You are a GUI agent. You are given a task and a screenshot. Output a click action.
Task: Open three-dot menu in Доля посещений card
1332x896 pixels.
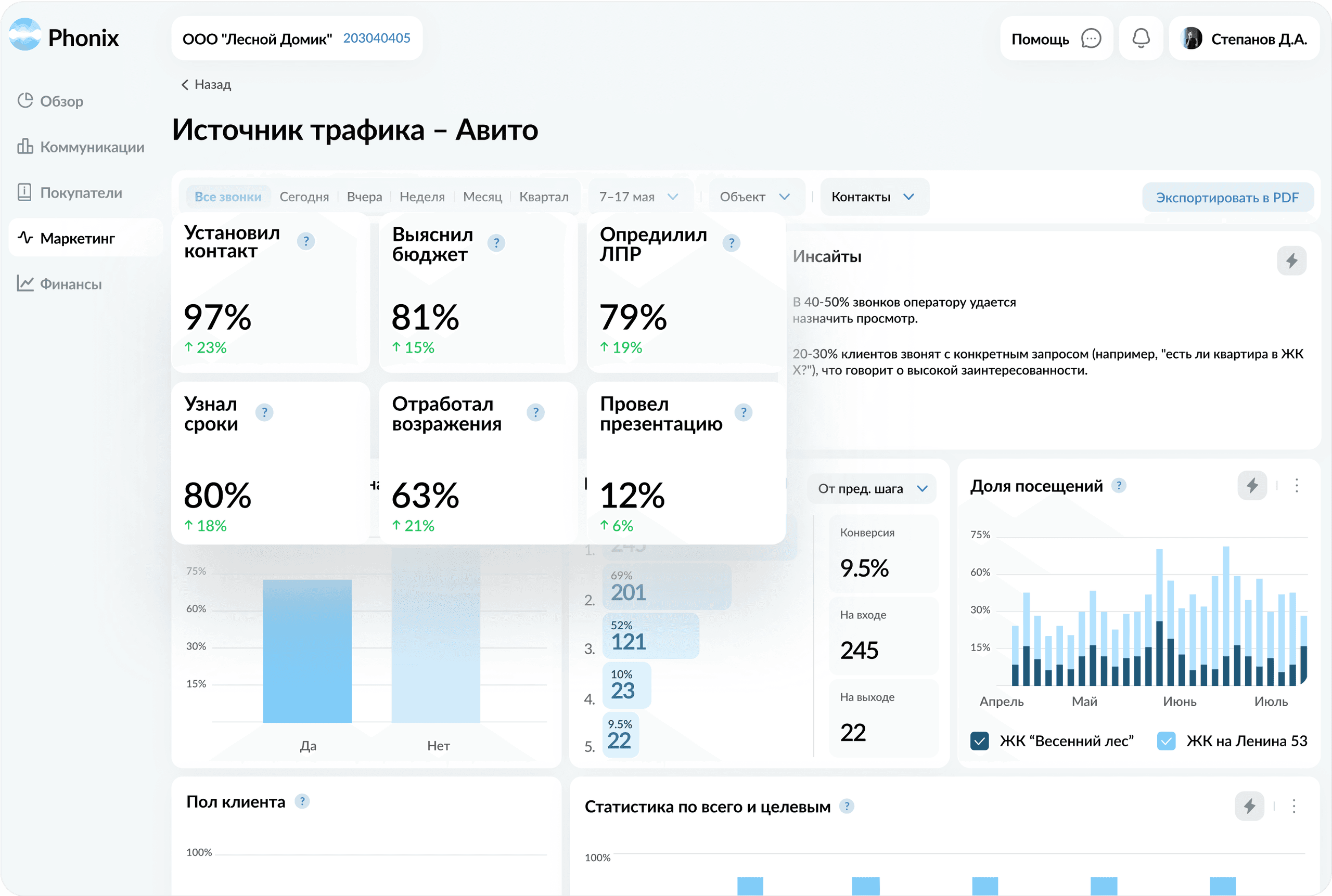click(x=1297, y=486)
